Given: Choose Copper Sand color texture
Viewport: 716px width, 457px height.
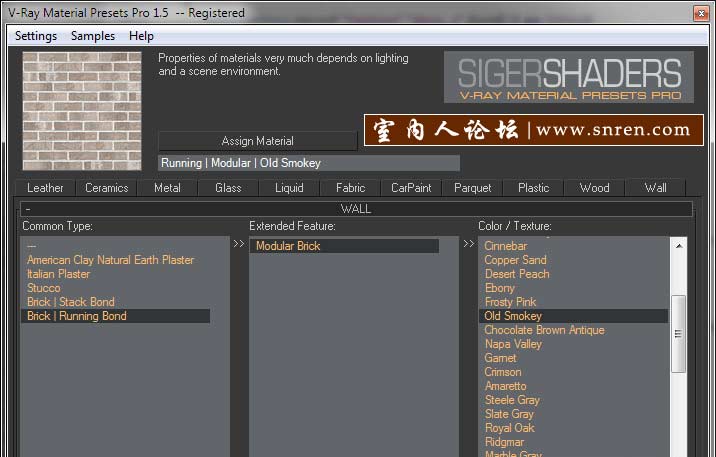Looking at the screenshot, I should pyautogui.click(x=515, y=260).
